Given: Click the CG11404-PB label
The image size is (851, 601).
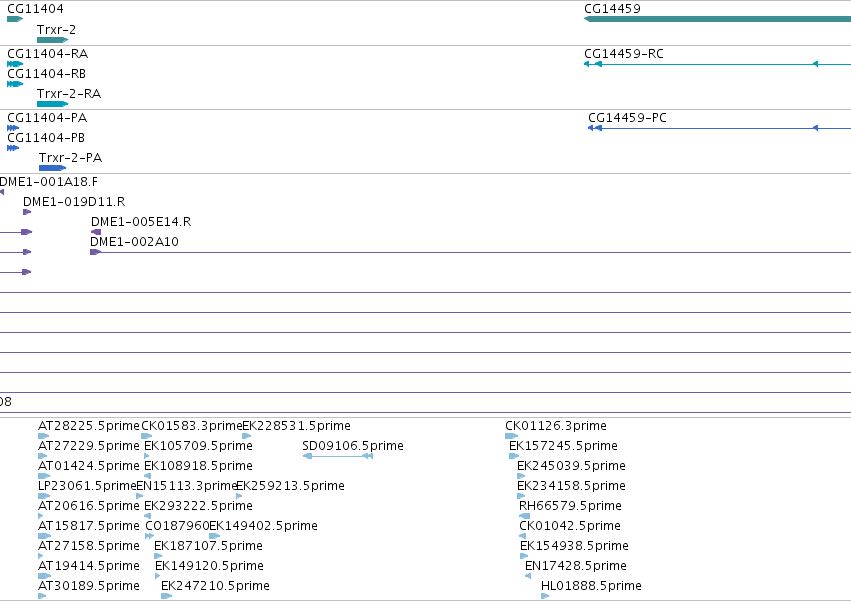Looking at the screenshot, I should pos(46,138).
